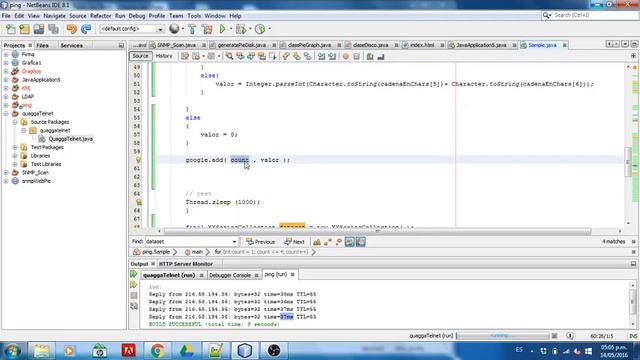The image size is (640, 360).
Task: Click the New File toolbar icon
Action: pyautogui.click(x=11, y=29)
